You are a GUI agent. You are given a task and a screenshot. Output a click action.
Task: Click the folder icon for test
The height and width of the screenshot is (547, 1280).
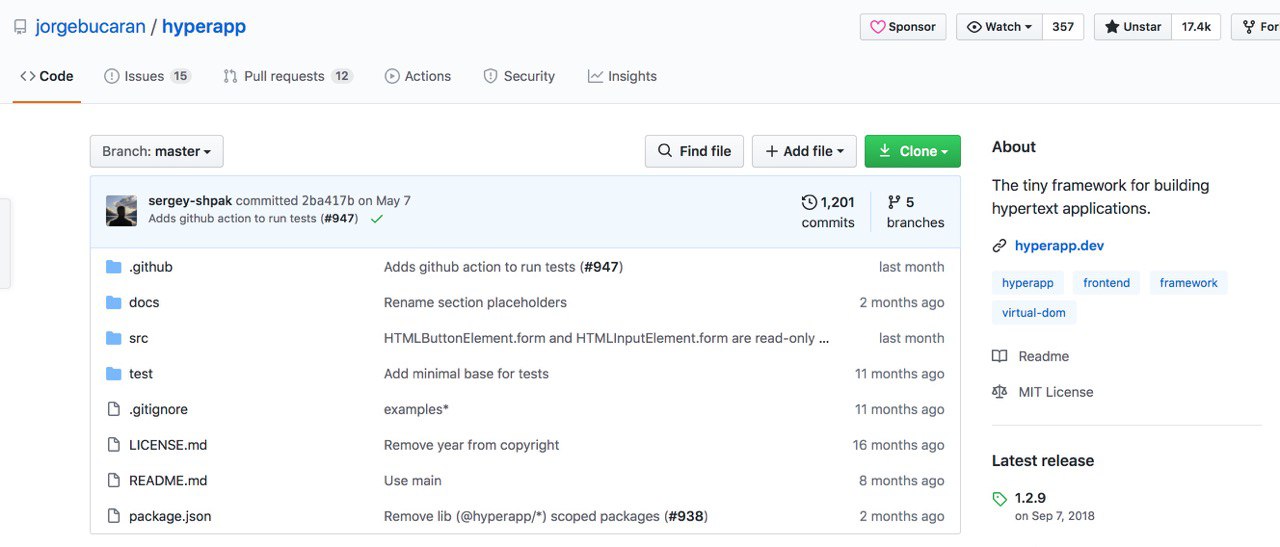[113, 373]
